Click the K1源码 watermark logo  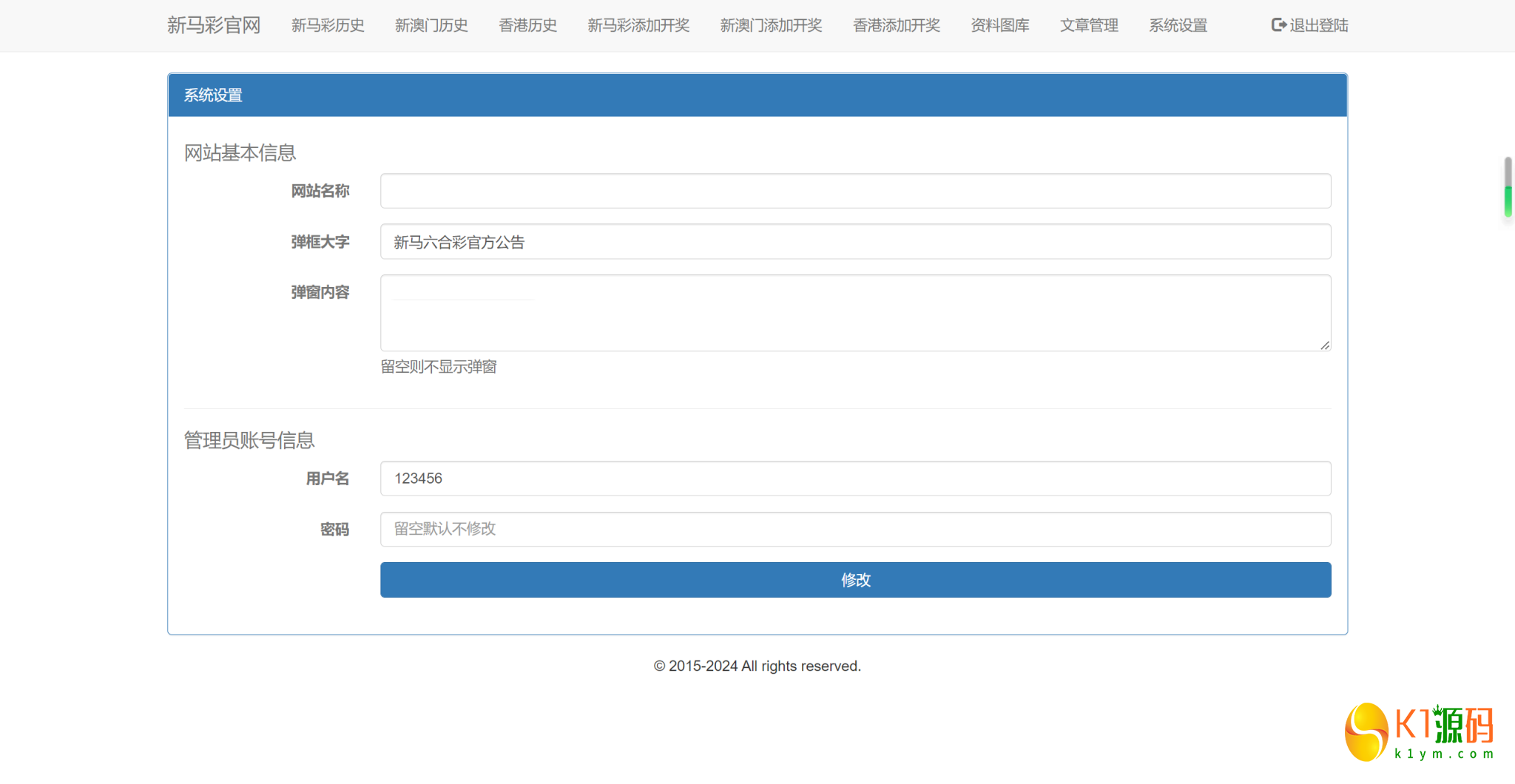1418,732
